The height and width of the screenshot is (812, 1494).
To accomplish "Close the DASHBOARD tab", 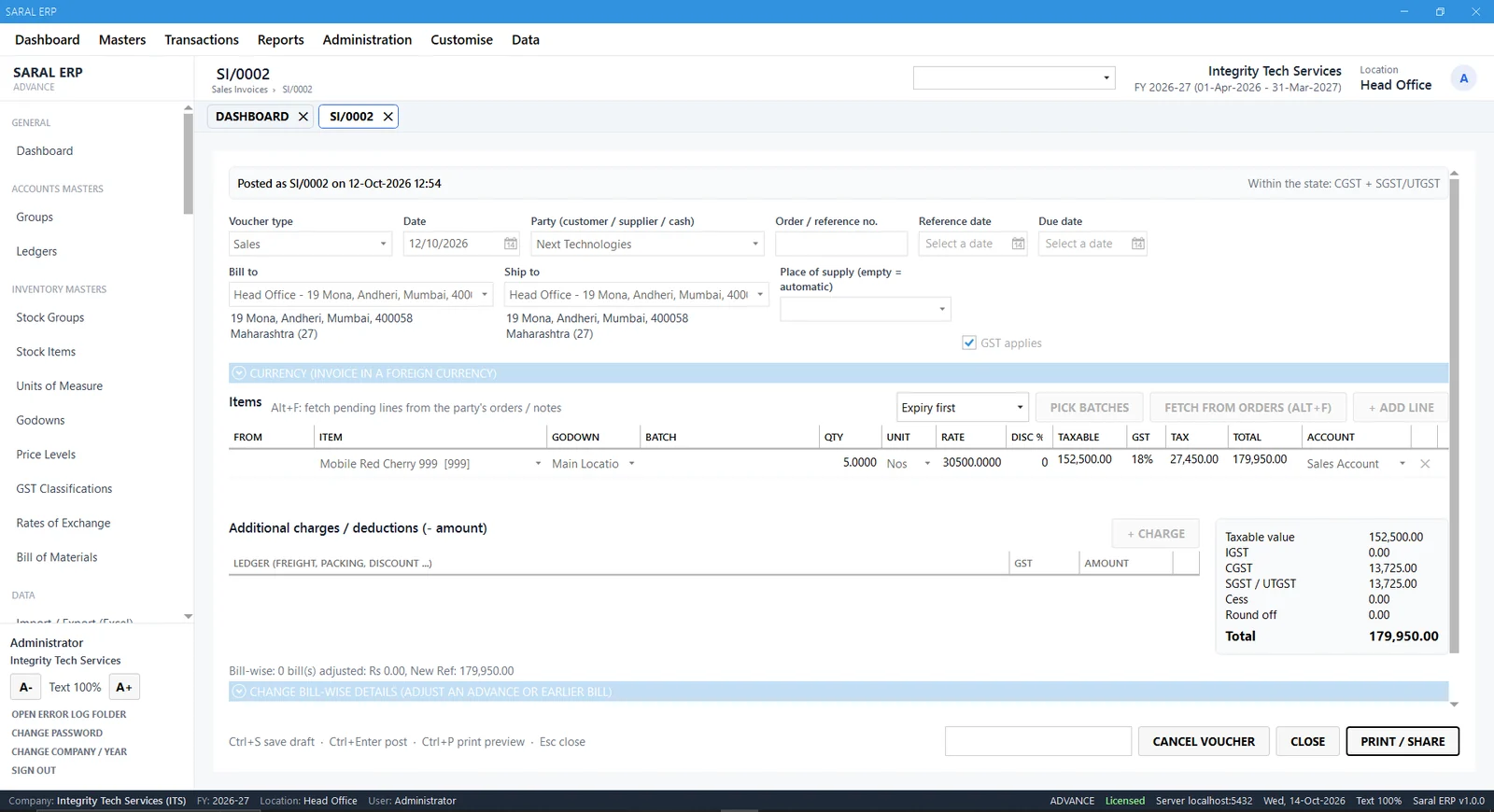I will [x=303, y=117].
